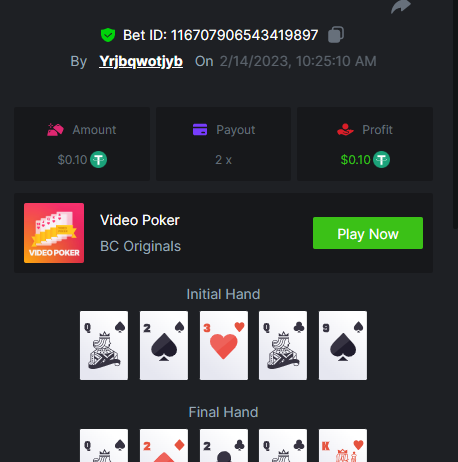The height and width of the screenshot is (462, 458).
Task: Click the Tether coin icon beside Profit
Action: (381, 160)
